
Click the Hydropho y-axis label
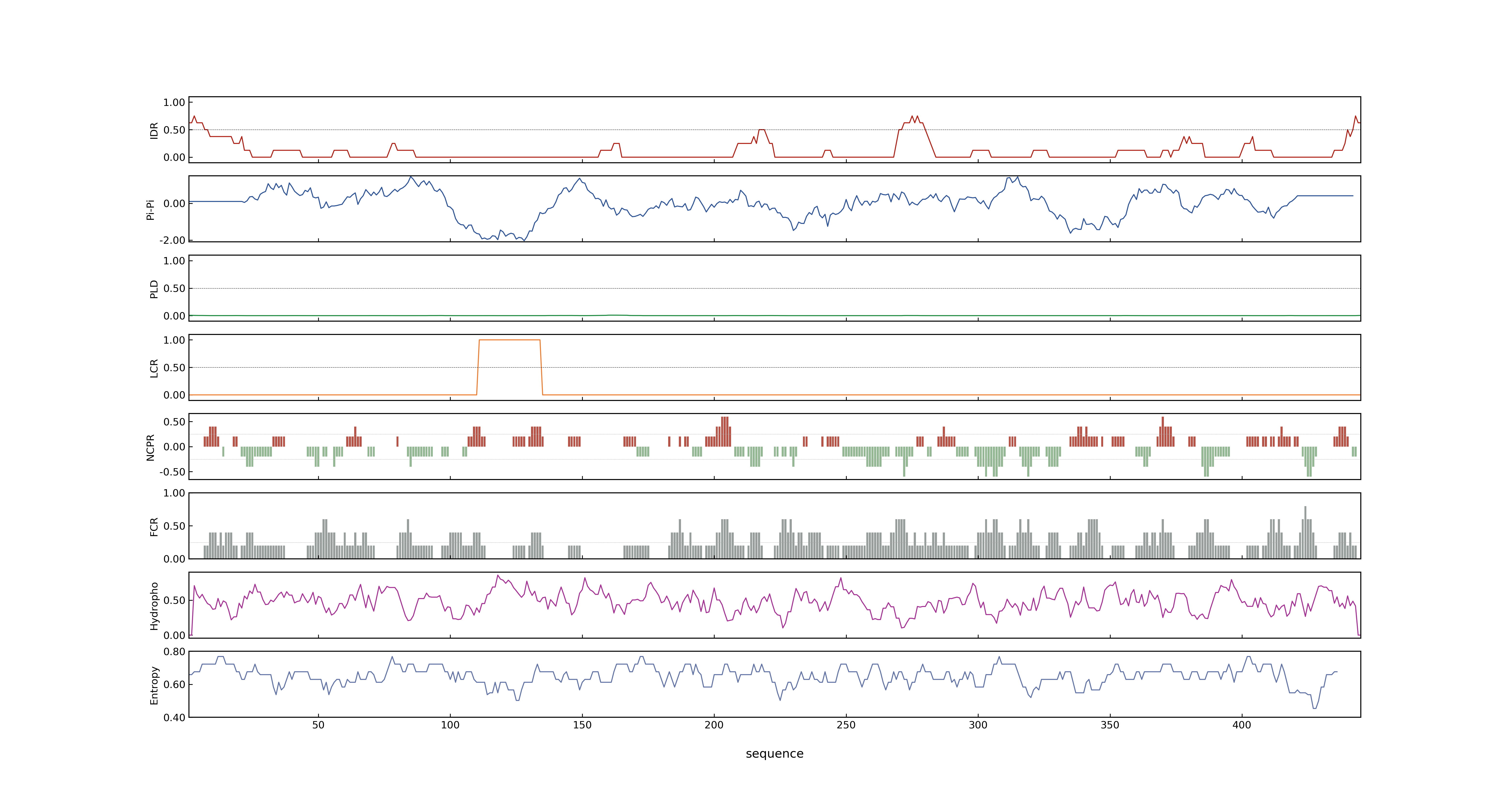coord(154,606)
